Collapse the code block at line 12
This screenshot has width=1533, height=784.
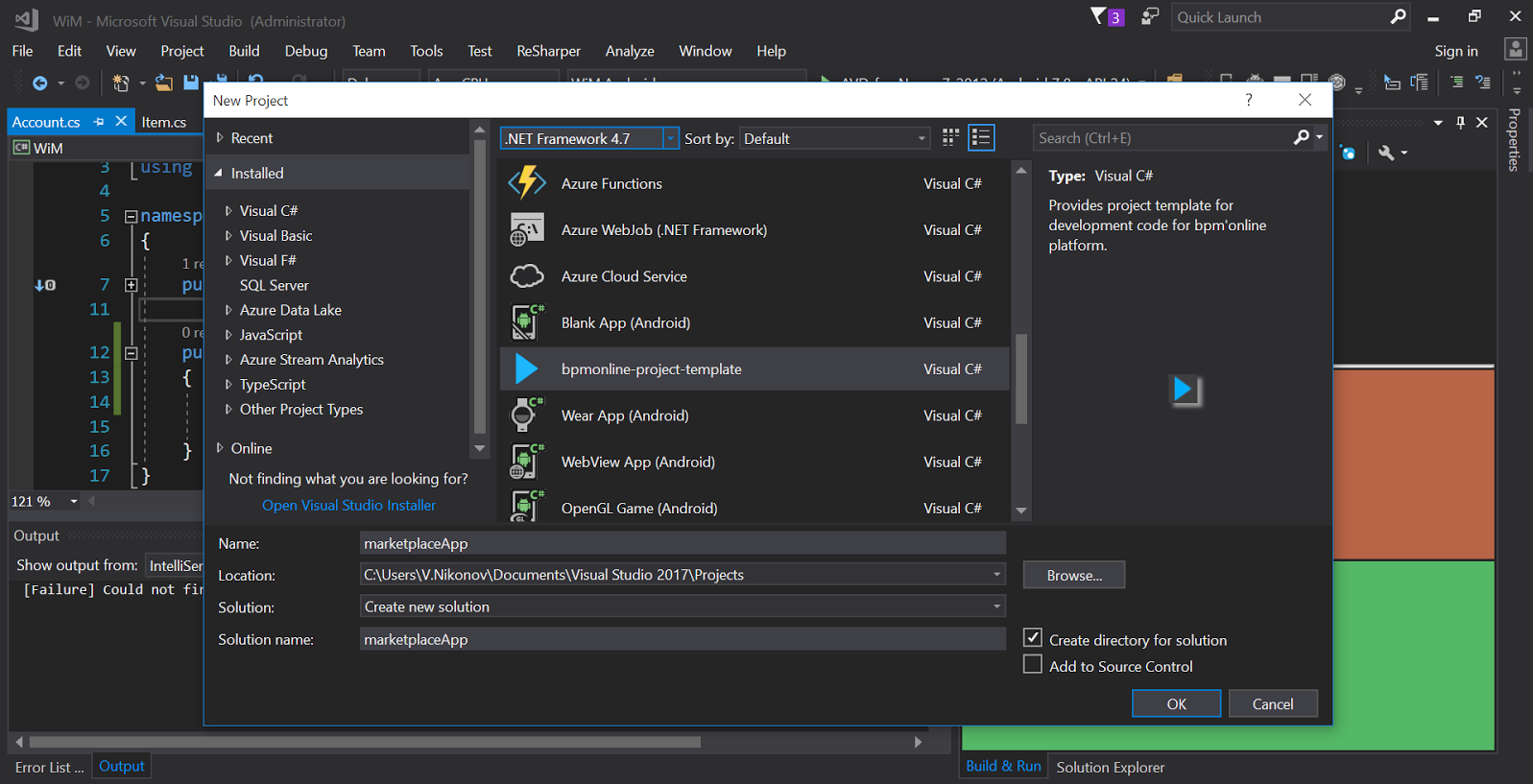pyautogui.click(x=131, y=353)
